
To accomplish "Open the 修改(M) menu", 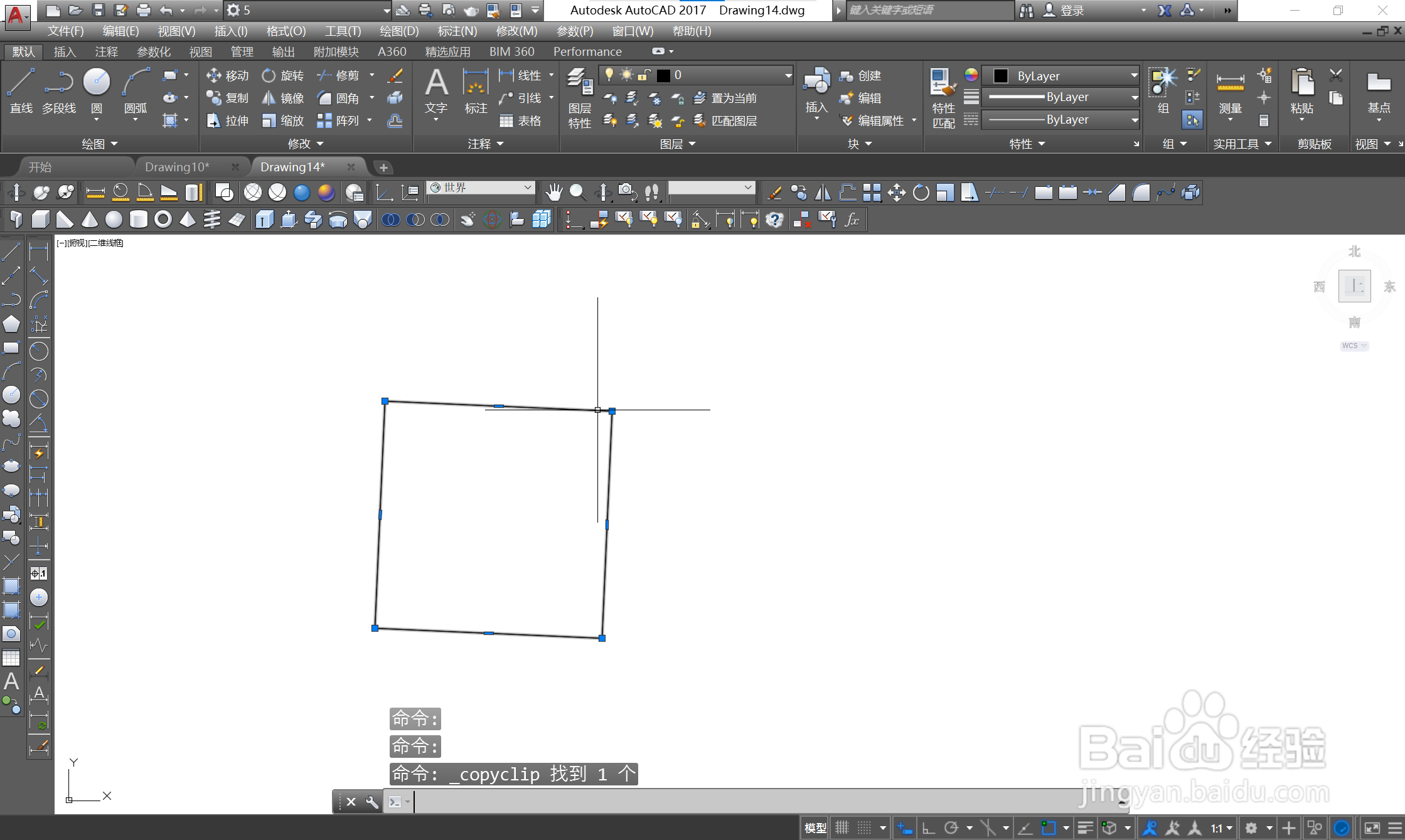I will pos(516,31).
